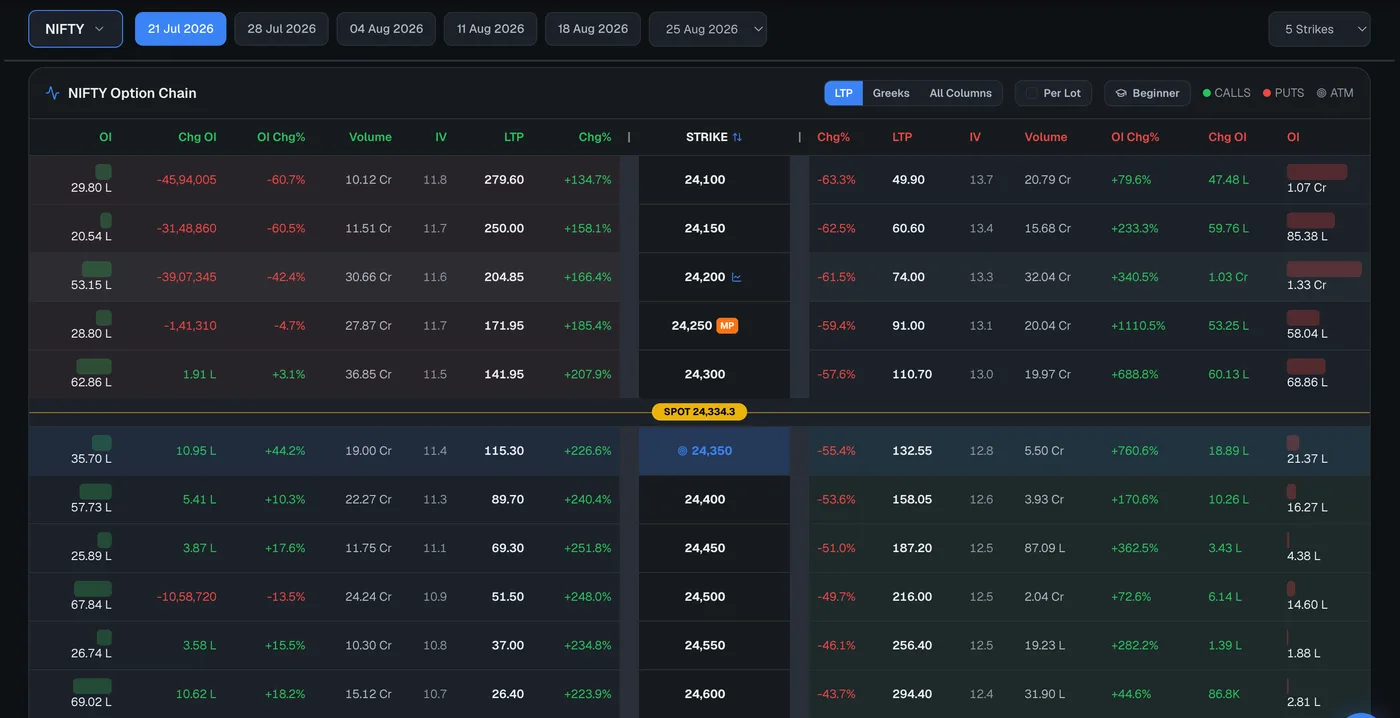Click the sort arrows next to STRIKE
1400x718 pixels.
[737, 137]
